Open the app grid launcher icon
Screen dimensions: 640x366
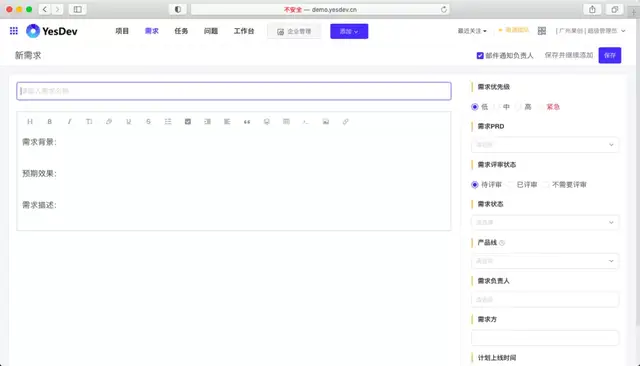point(13,31)
